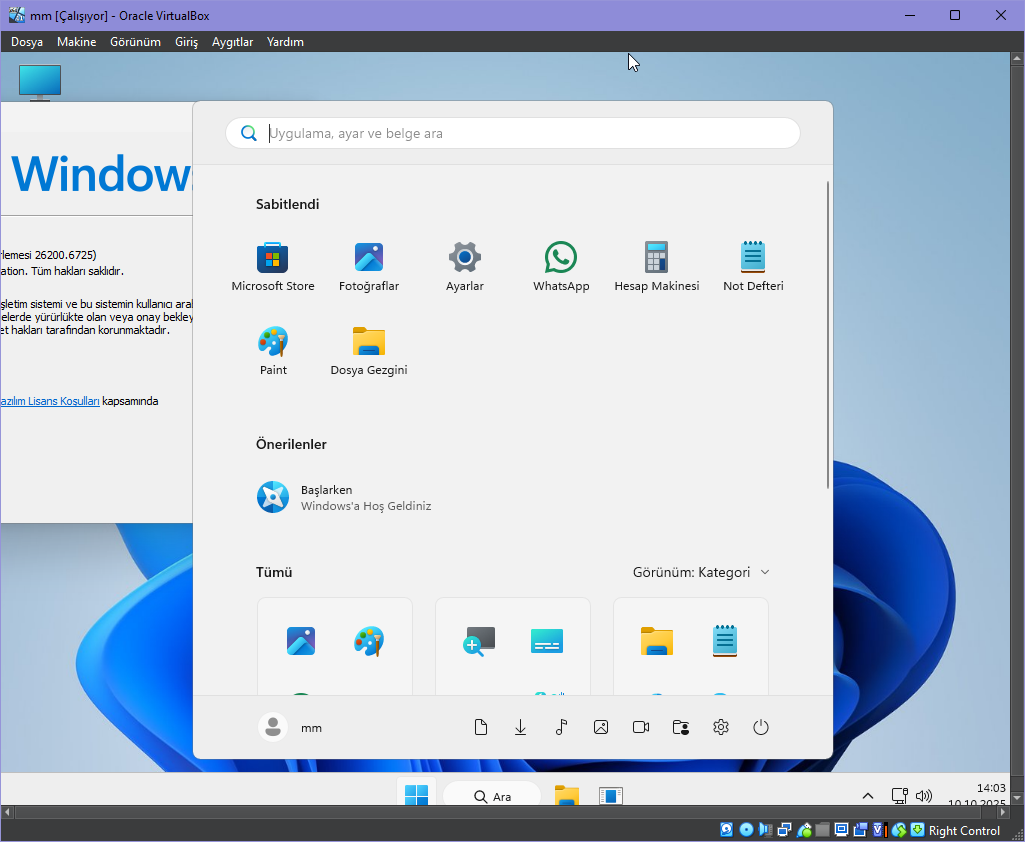
Task: Click the mm user account avatar
Action: click(273, 727)
